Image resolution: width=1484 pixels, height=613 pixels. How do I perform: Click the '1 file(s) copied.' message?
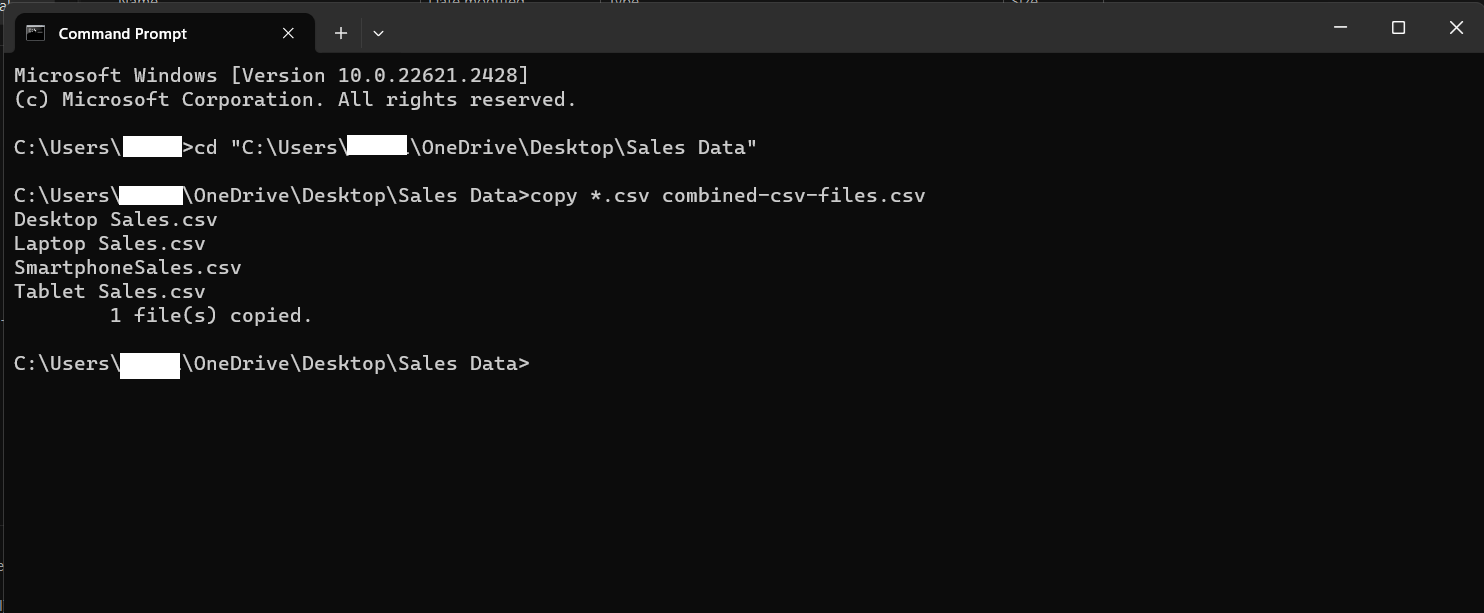point(211,315)
